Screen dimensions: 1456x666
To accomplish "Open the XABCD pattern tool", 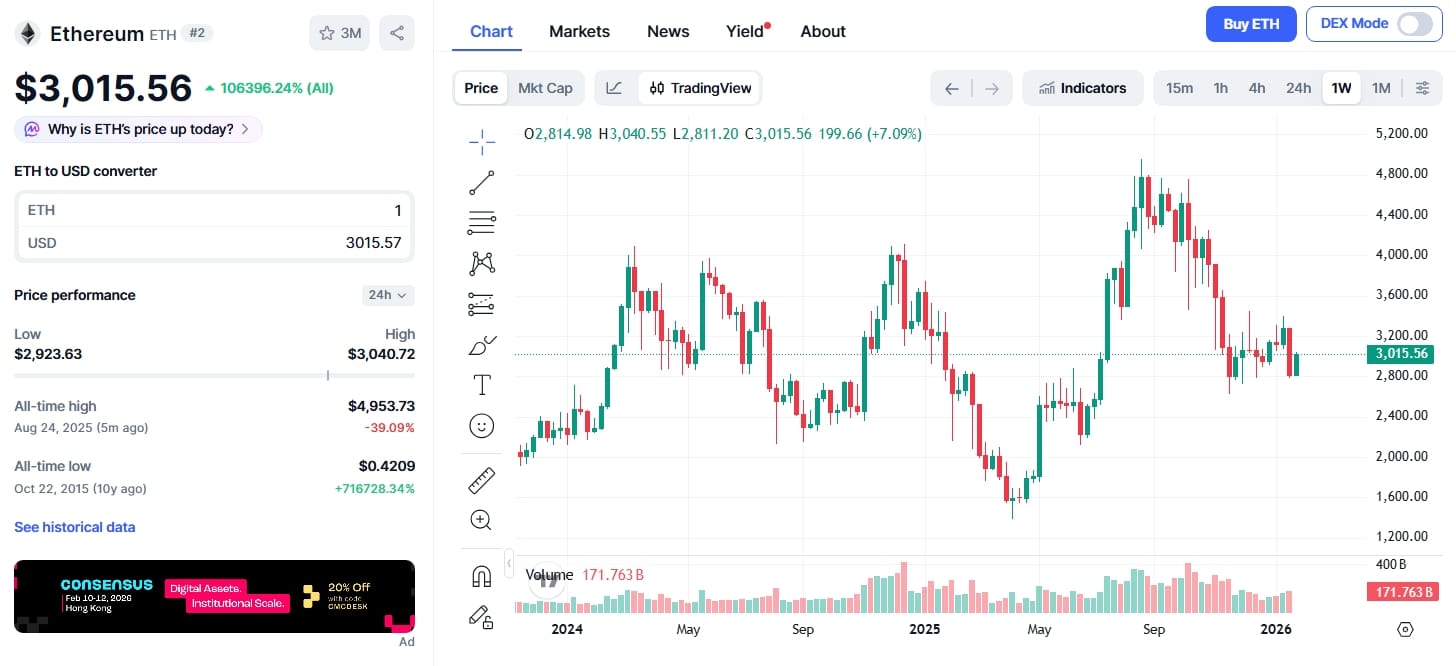I will pos(481,263).
